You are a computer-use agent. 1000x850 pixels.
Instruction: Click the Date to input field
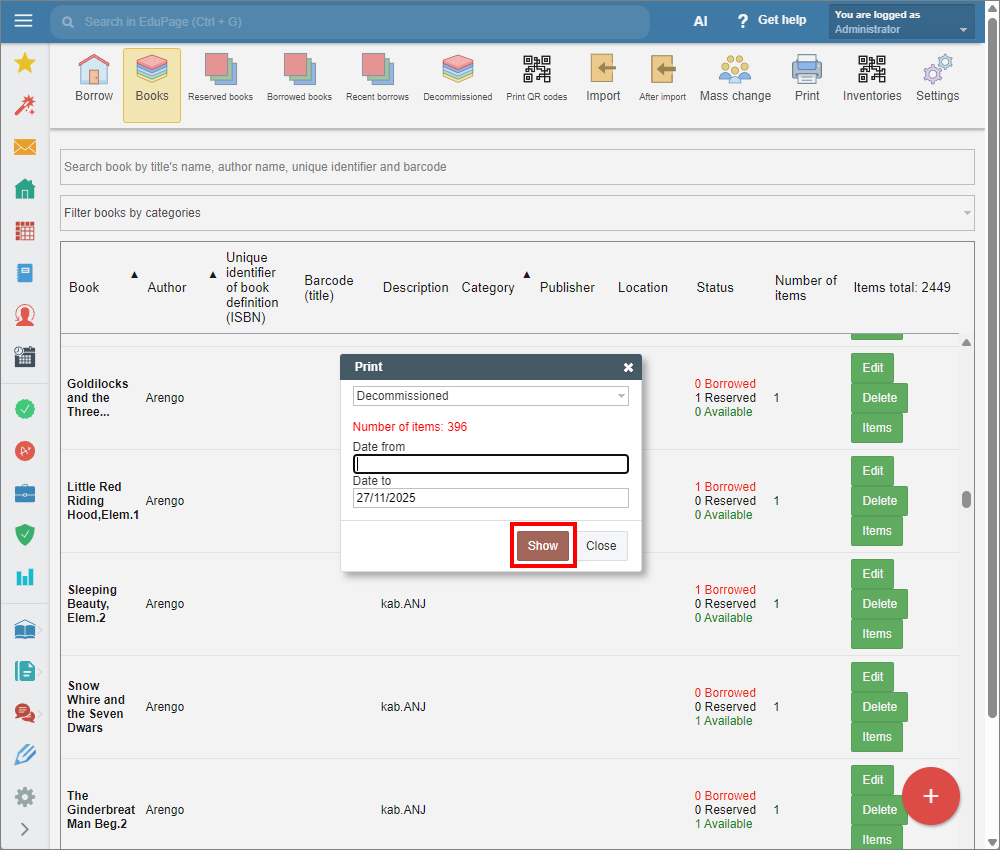(x=490, y=498)
